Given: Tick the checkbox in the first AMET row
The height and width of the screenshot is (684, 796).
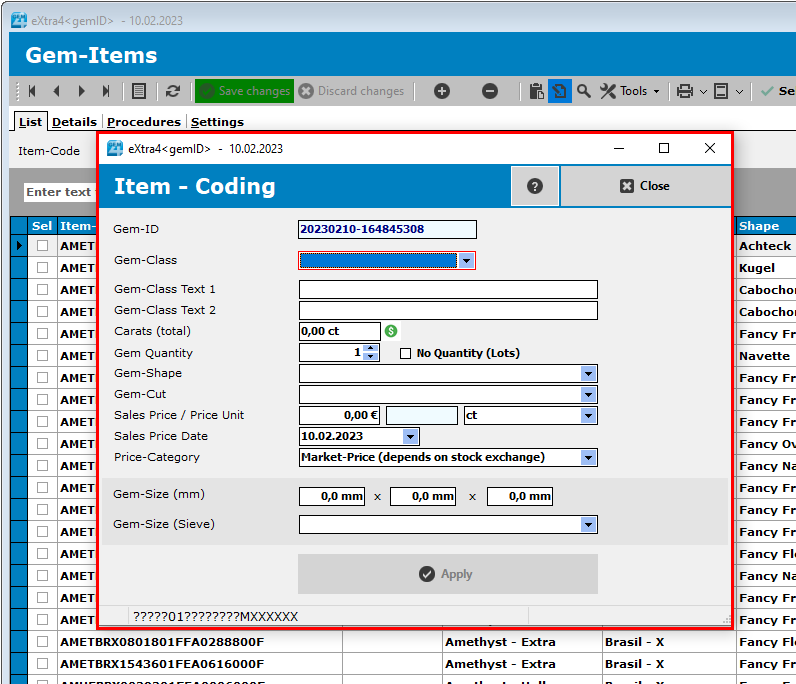Looking at the screenshot, I should click(x=42, y=246).
